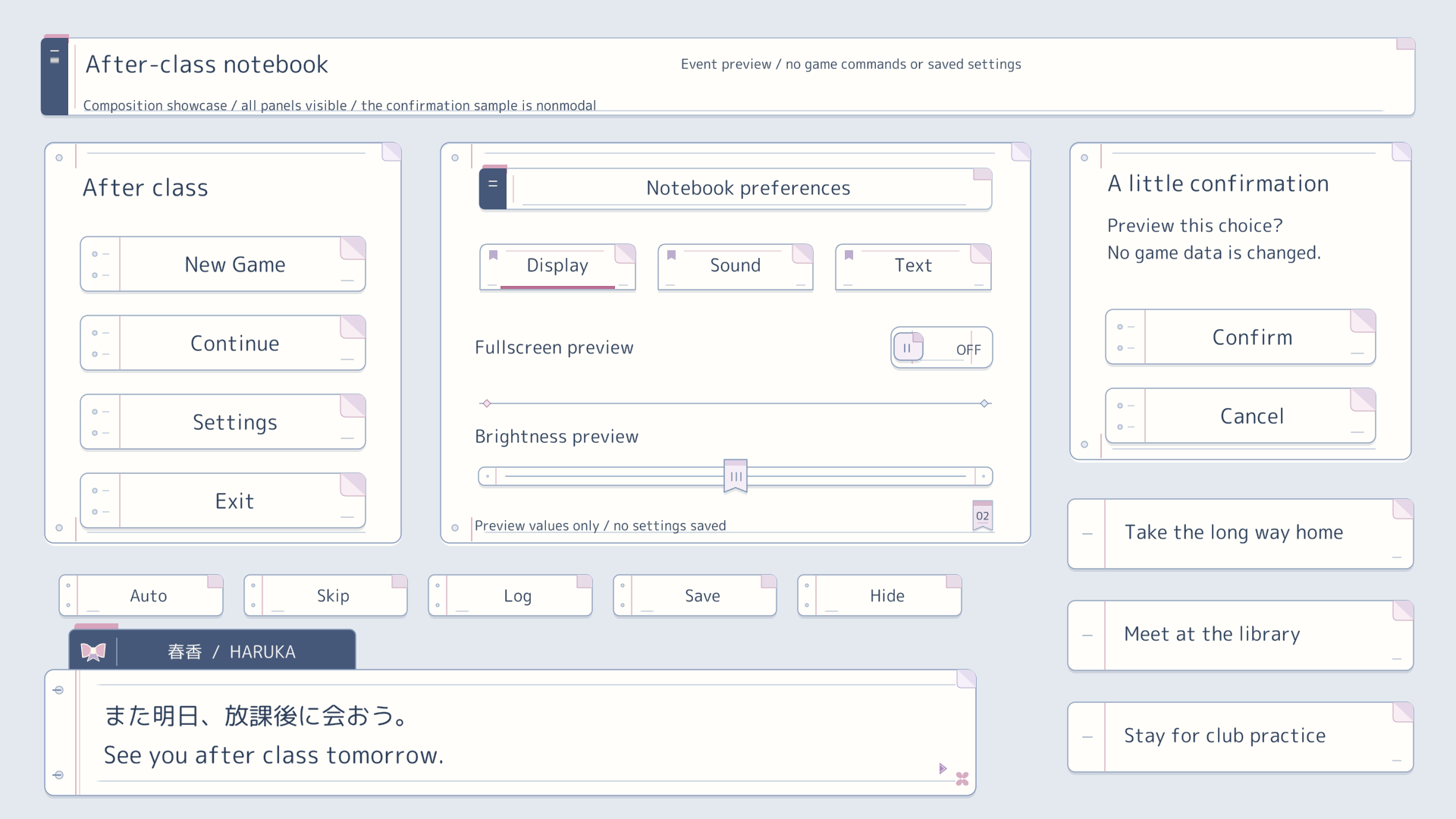
Task: Open the Log from quick menu
Action: tap(510, 595)
